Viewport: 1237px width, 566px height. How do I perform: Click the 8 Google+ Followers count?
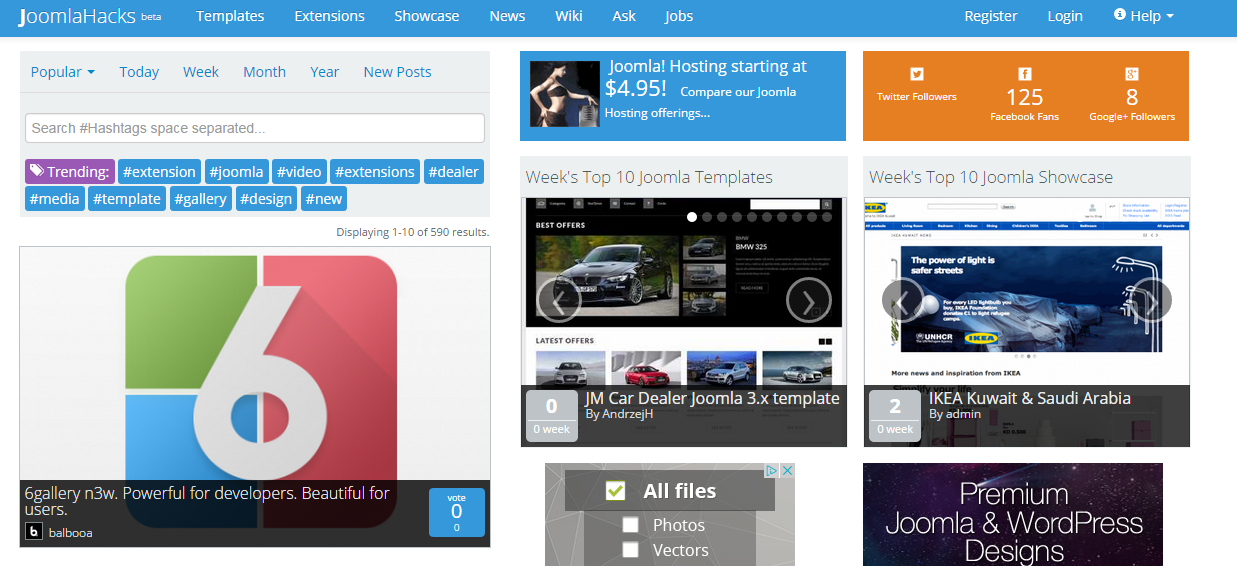pyautogui.click(x=1132, y=97)
